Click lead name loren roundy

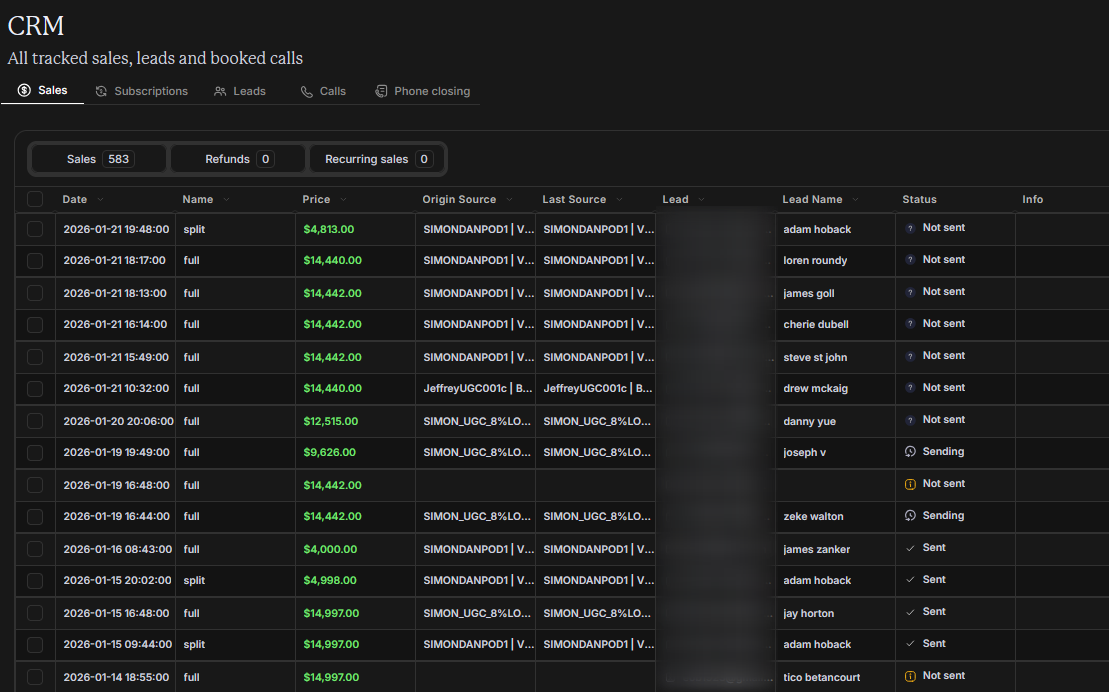(x=815, y=260)
